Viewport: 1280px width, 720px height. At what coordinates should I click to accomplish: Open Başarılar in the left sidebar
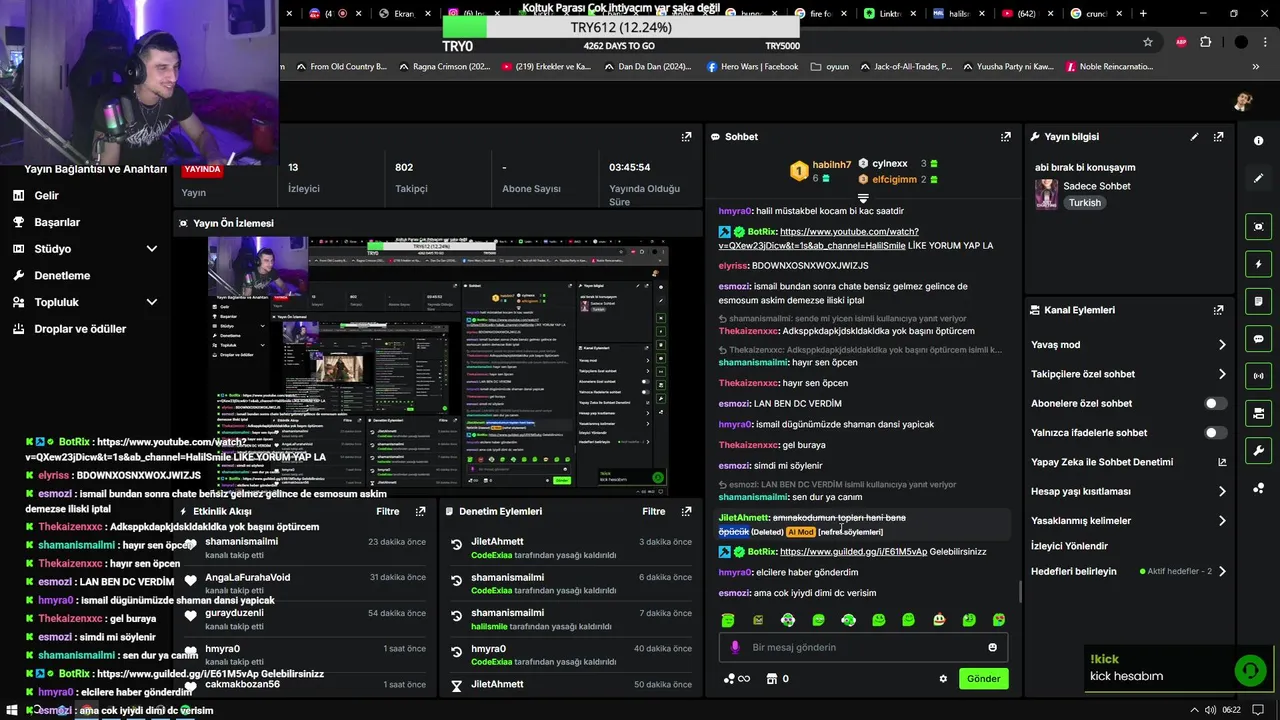tap(57, 222)
